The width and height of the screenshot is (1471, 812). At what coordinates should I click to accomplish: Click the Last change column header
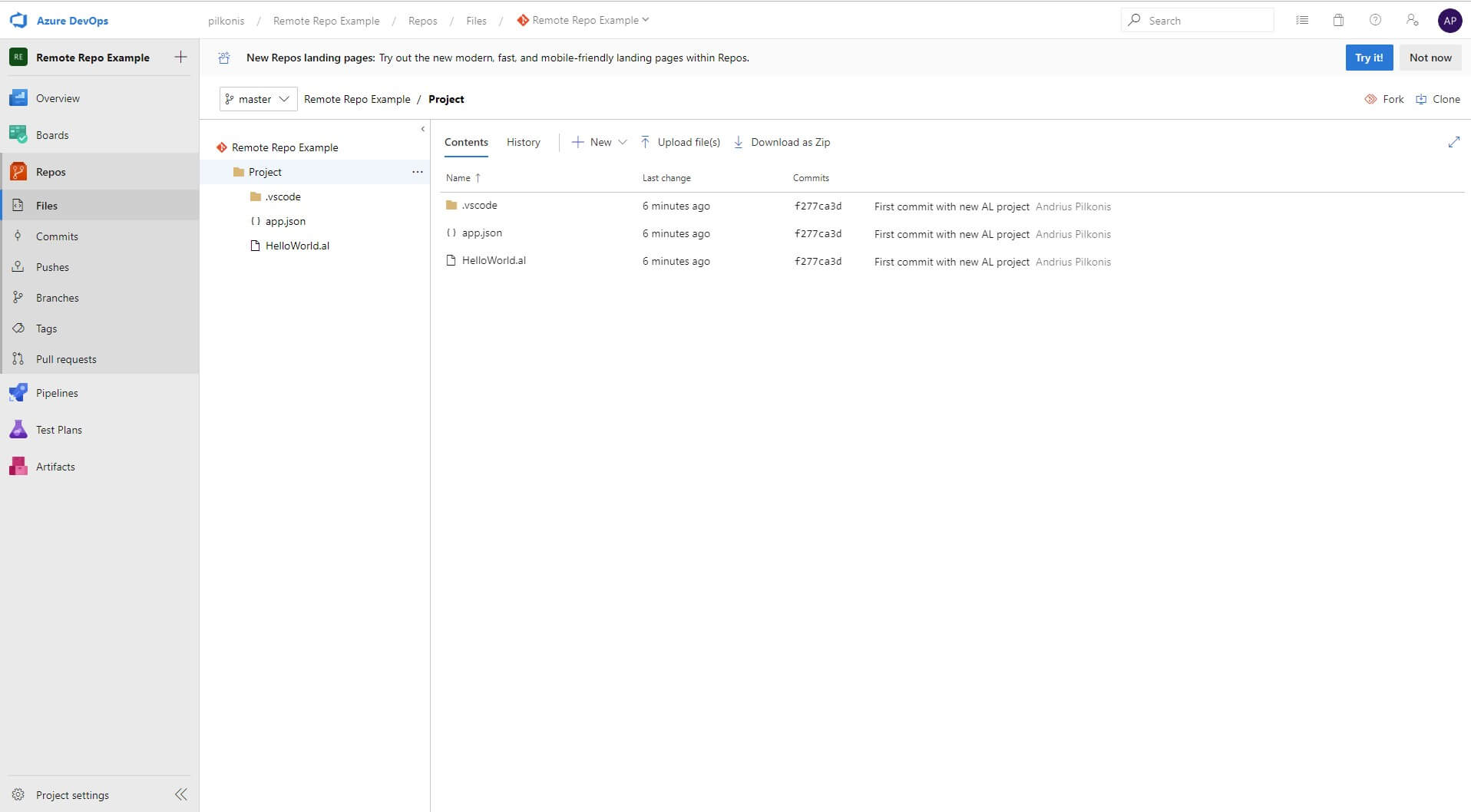666,178
